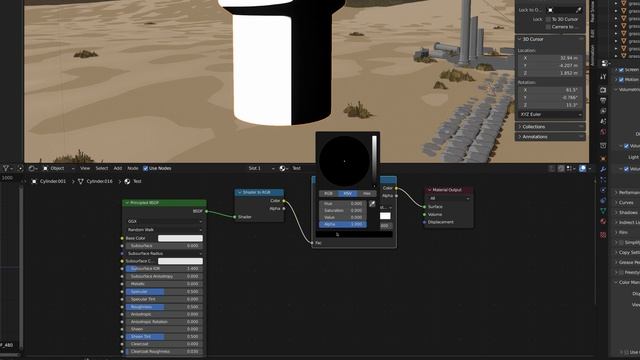Click the black color wheel
This screenshot has height=360, width=640.
click(344, 161)
